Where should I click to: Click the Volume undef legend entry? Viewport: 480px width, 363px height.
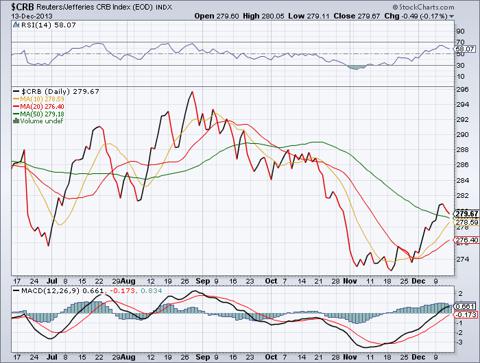[41, 121]
